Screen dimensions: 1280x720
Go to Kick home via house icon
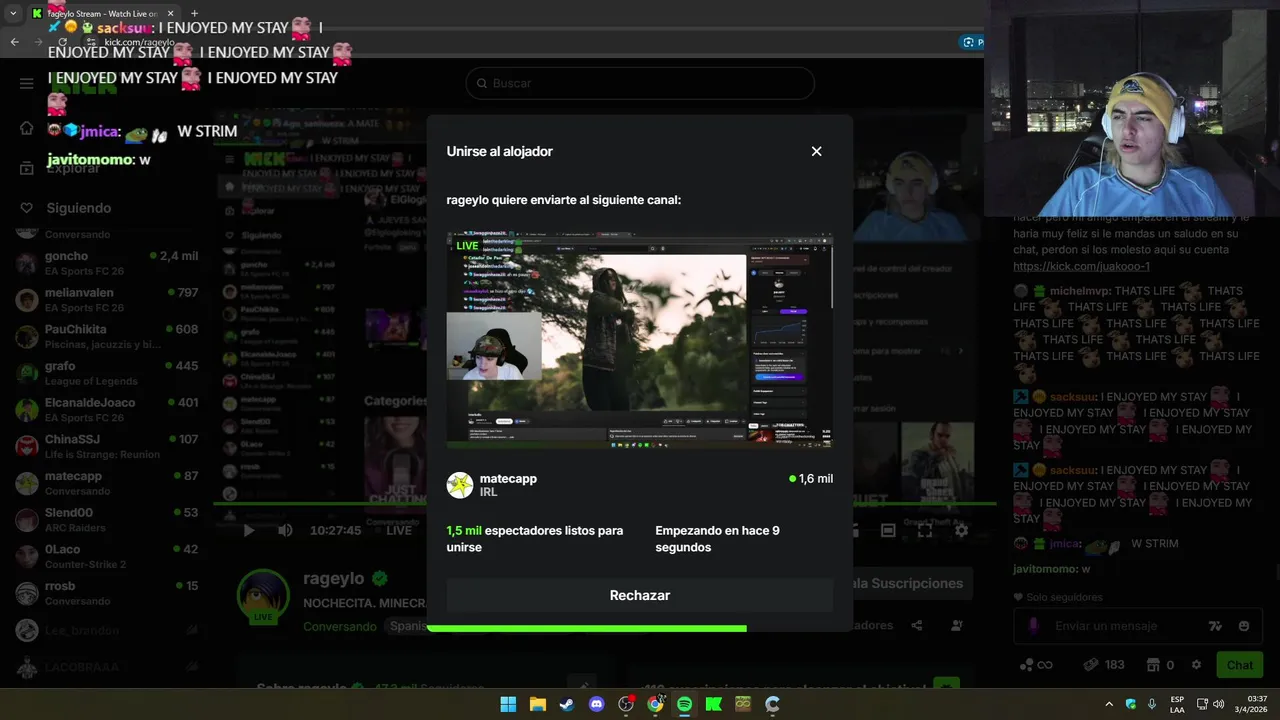click(x=27, y=128)
